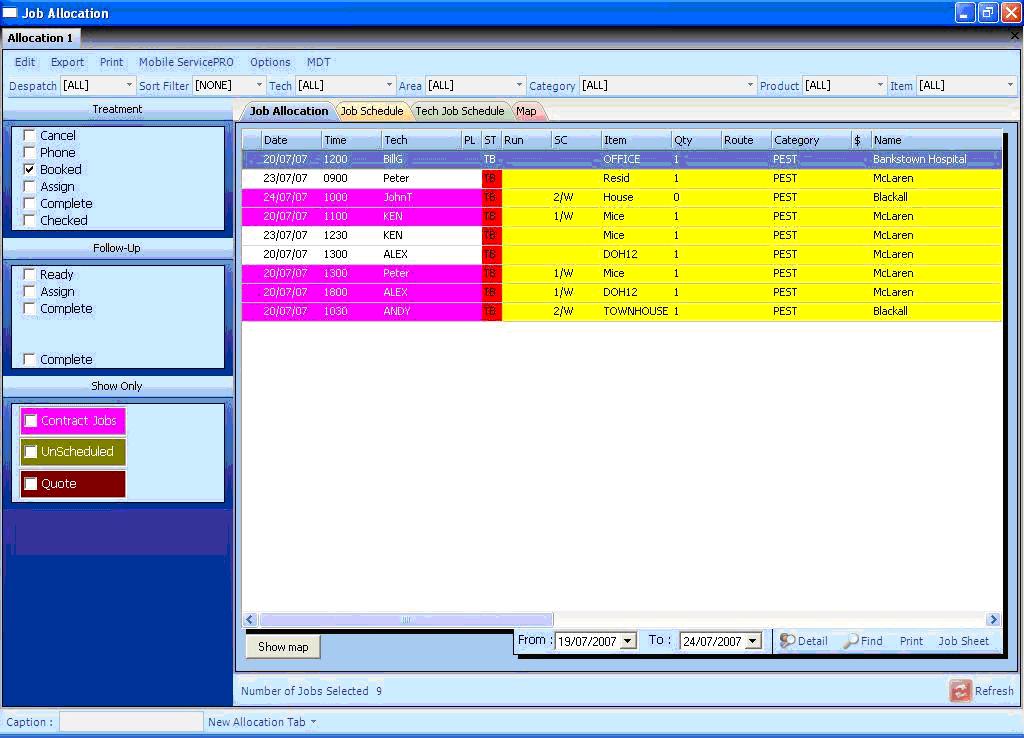Click the Find magnifier icon
This screenshot has width=1024, height=738.
coord(851,641)
